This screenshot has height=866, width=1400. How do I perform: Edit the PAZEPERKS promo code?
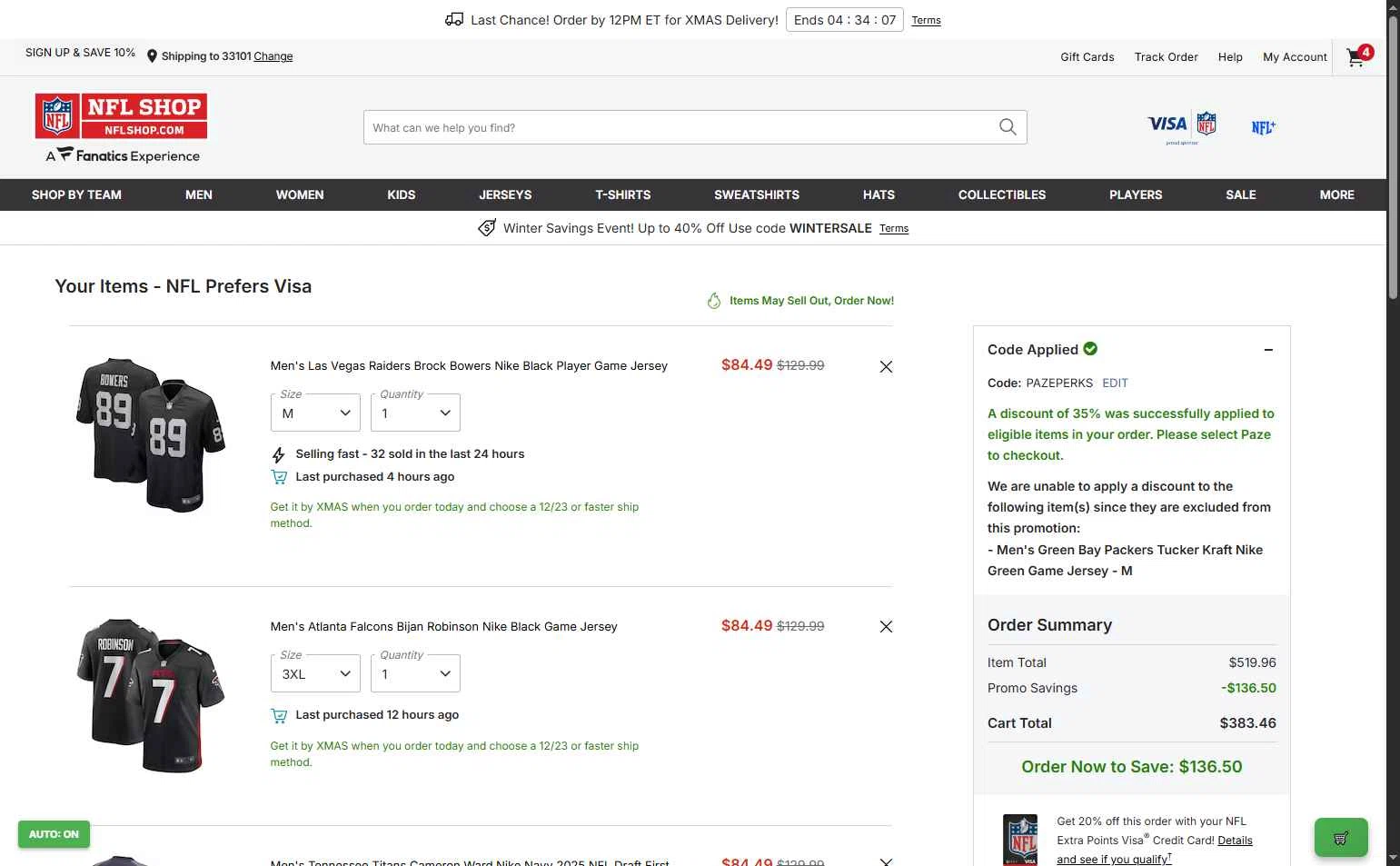(1115, 383)
